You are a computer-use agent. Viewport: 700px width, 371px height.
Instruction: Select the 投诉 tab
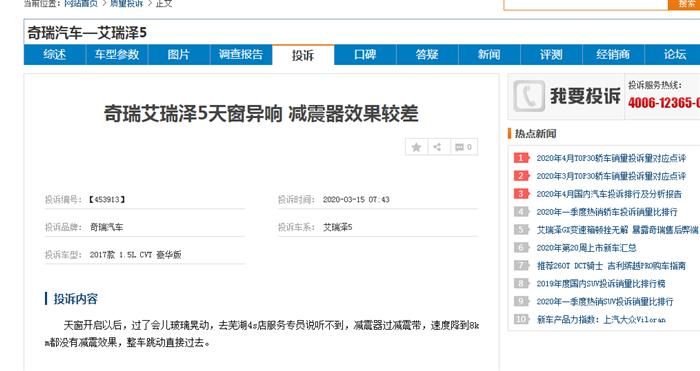click(303, 55)
